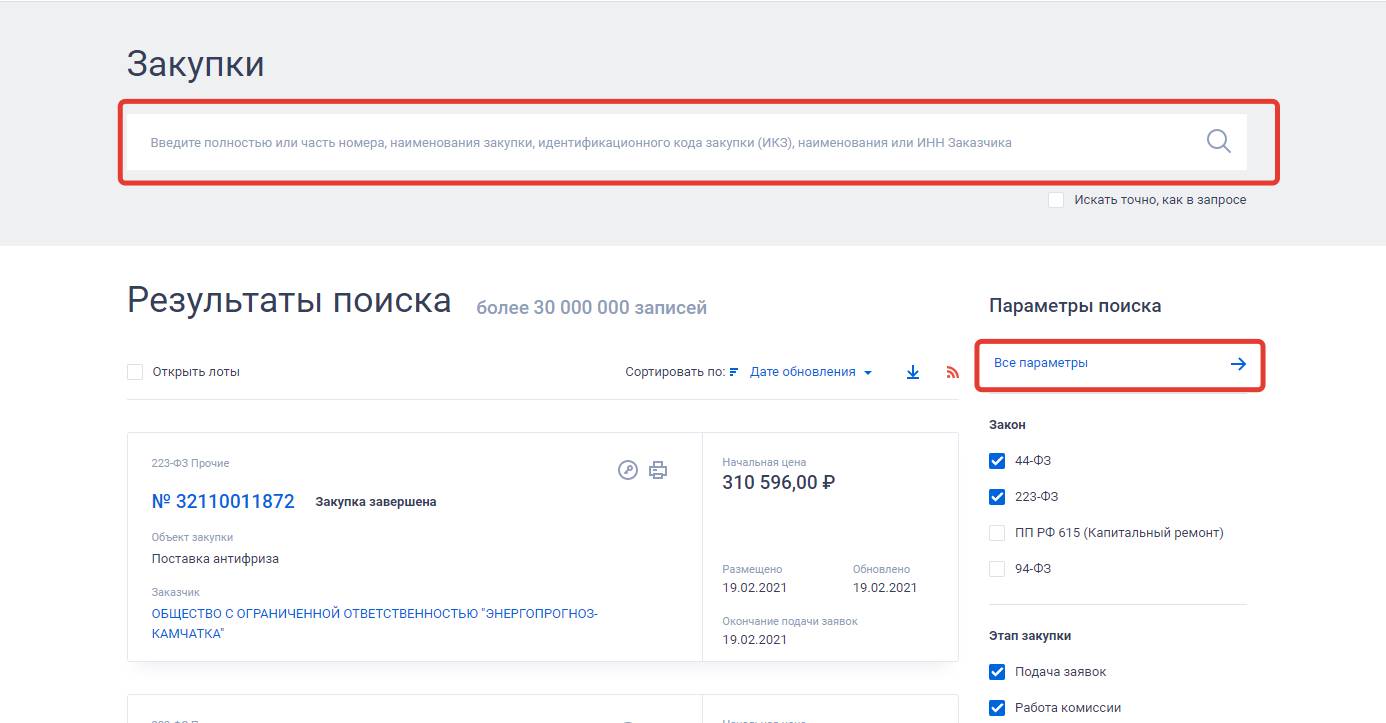Uncheck the Работа комиссии stage filter
The width and height of the screenshot is (1386, 723).
(997, 708)
